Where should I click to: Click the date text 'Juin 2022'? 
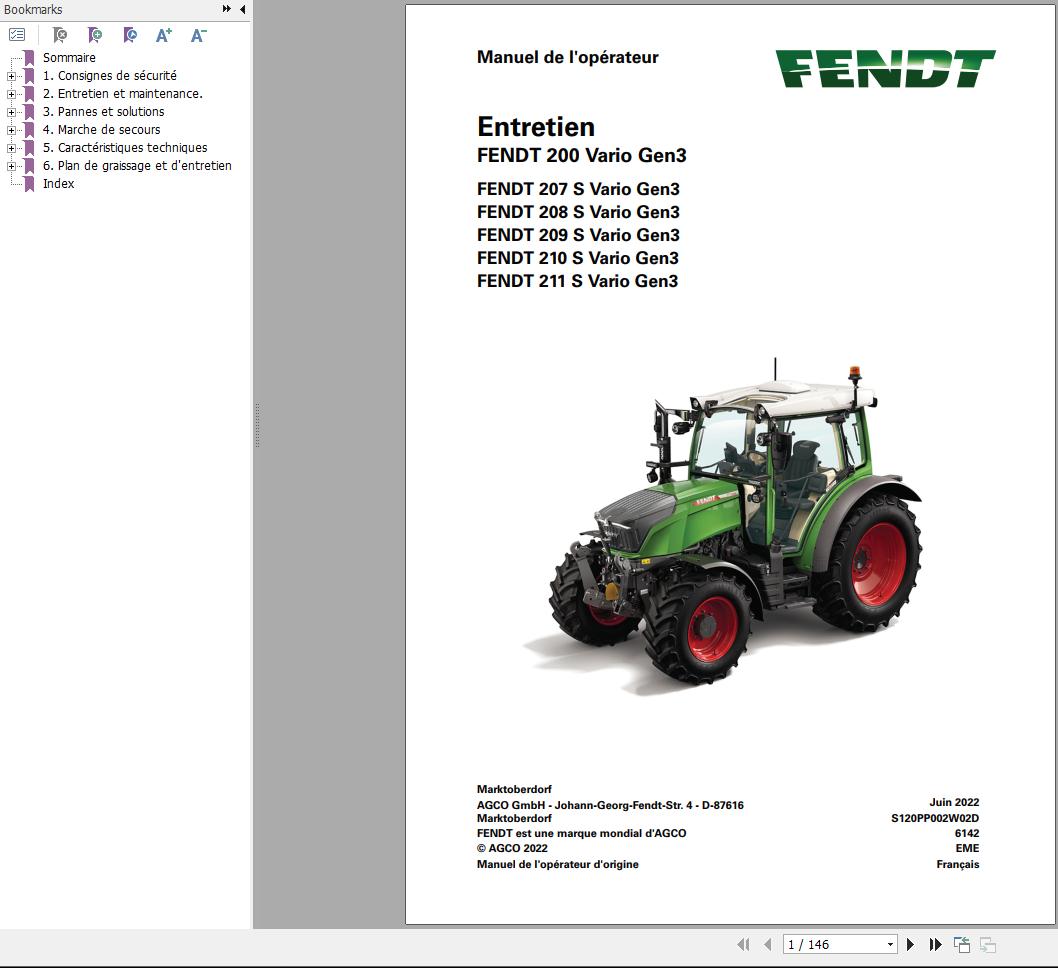click(954, 802)
